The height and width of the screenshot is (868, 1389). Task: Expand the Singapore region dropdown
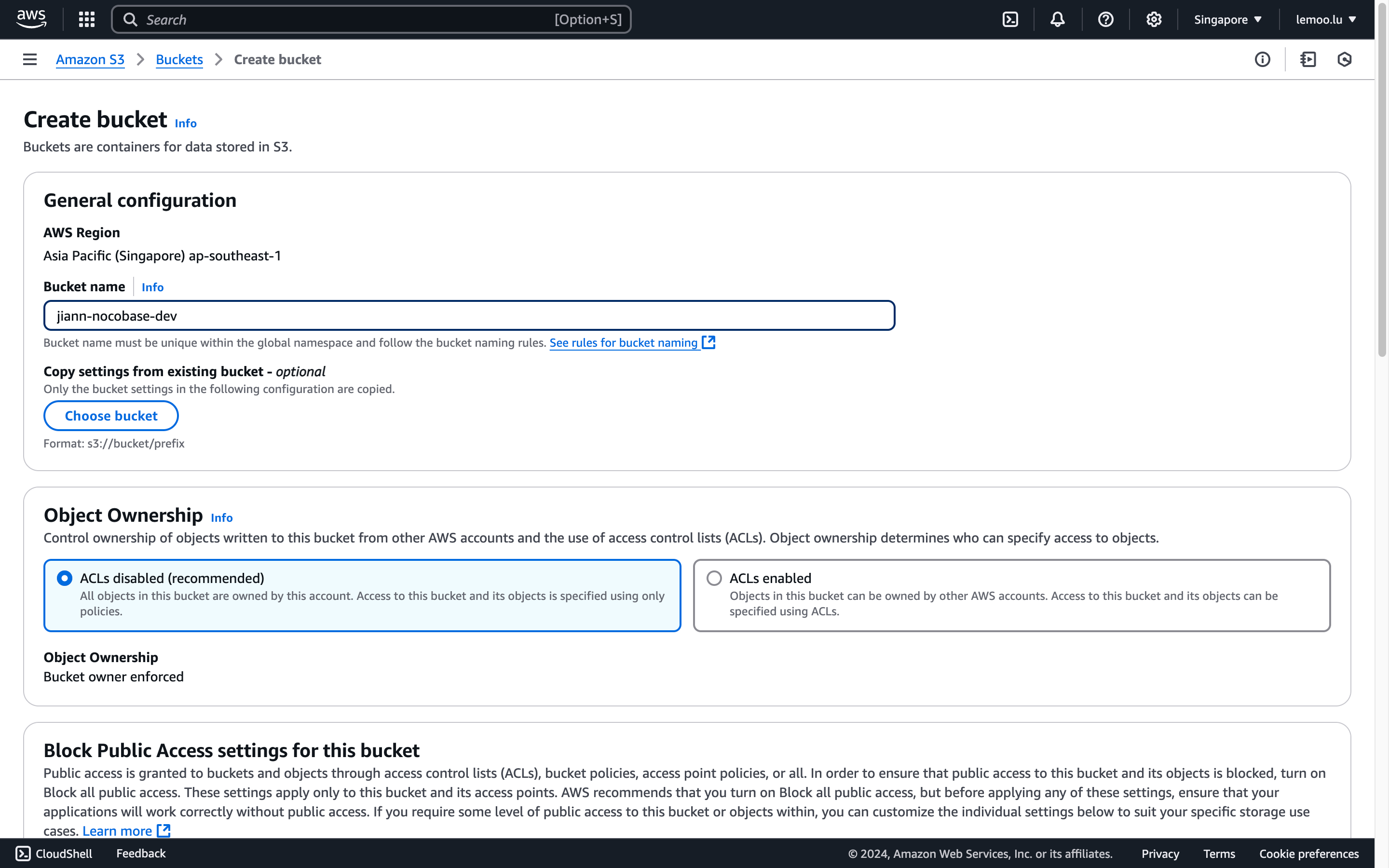[1228, 19]
